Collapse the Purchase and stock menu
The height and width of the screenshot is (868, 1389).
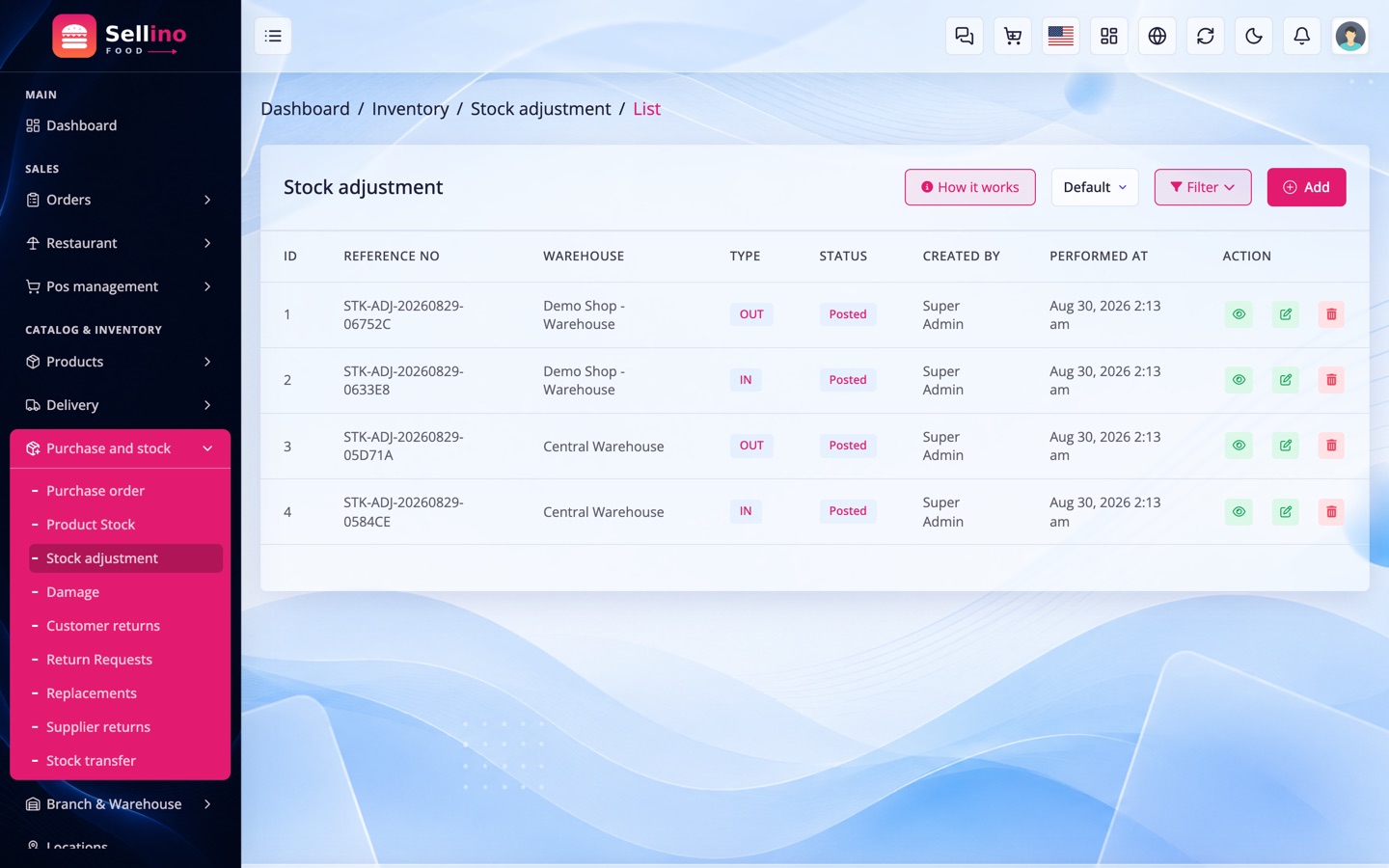120,448
